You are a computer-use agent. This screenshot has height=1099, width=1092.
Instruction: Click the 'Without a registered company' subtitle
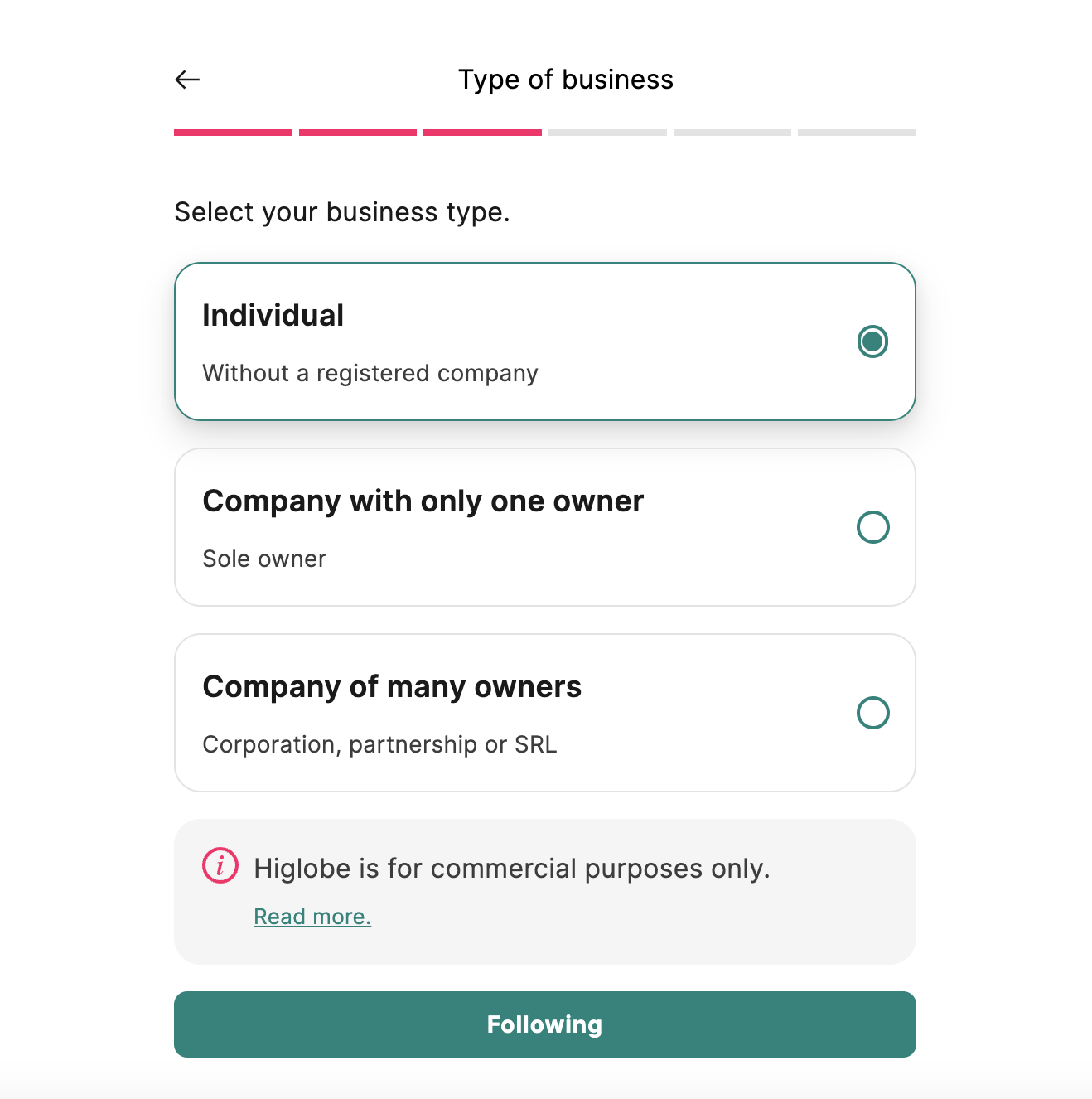click(x=370, y=373)
